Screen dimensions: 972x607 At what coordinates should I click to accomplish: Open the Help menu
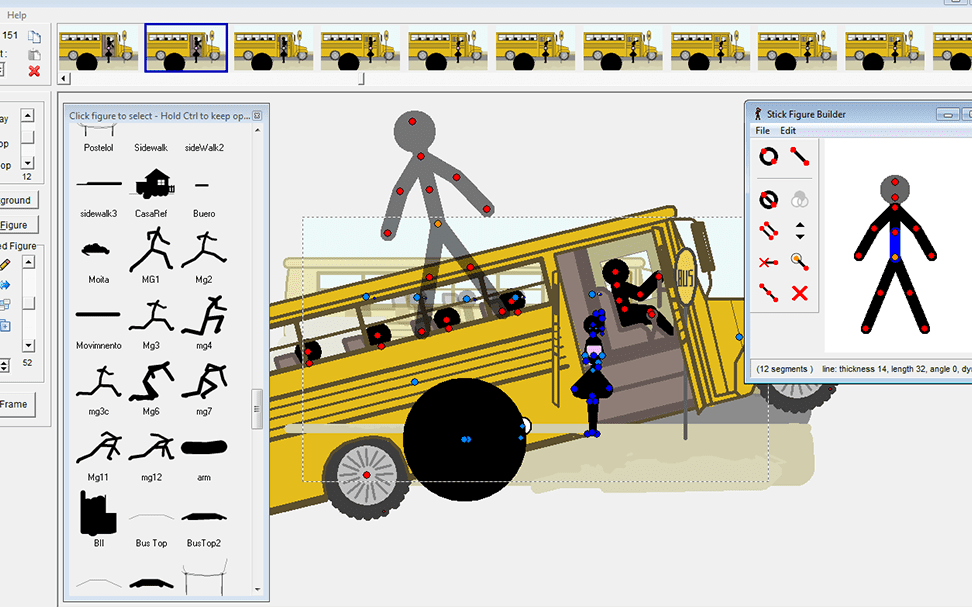pyautogui.click(x=17, y=15)
